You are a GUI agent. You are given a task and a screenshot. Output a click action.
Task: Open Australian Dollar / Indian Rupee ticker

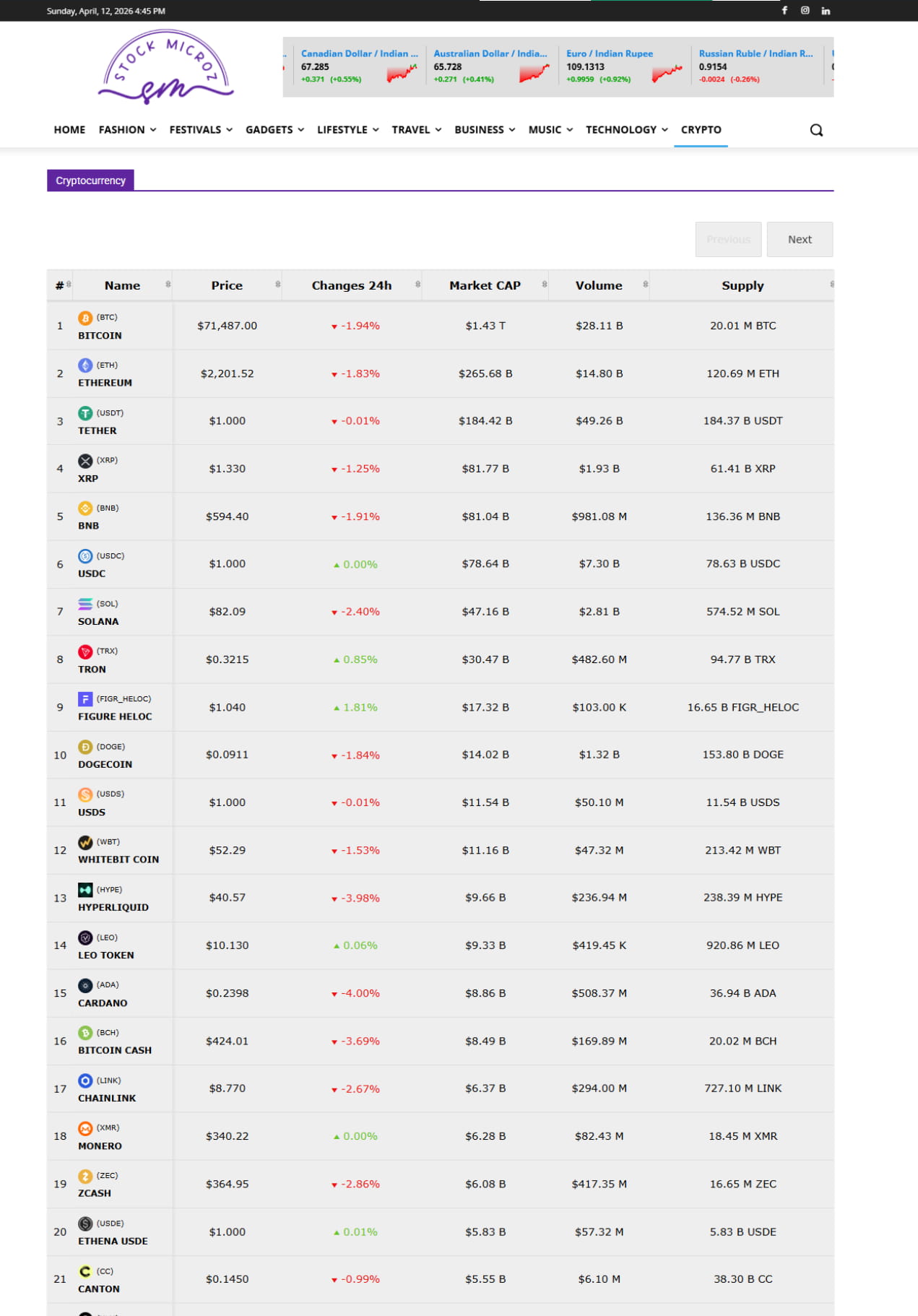click(492, 66)
